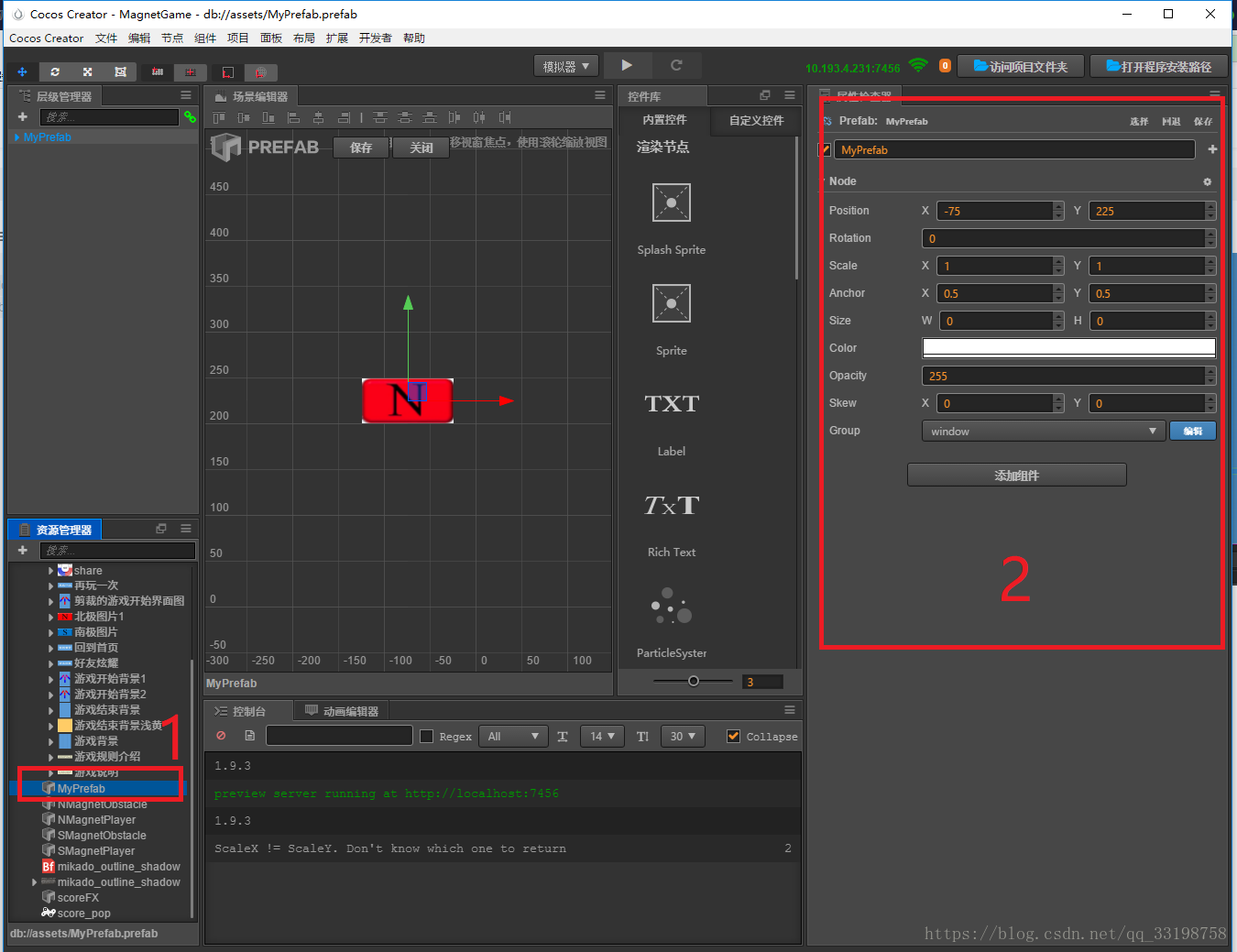Viewport: 1237px width, 952px height.
Task: Click 添加组件 button
Action: tap(1017, 475)
